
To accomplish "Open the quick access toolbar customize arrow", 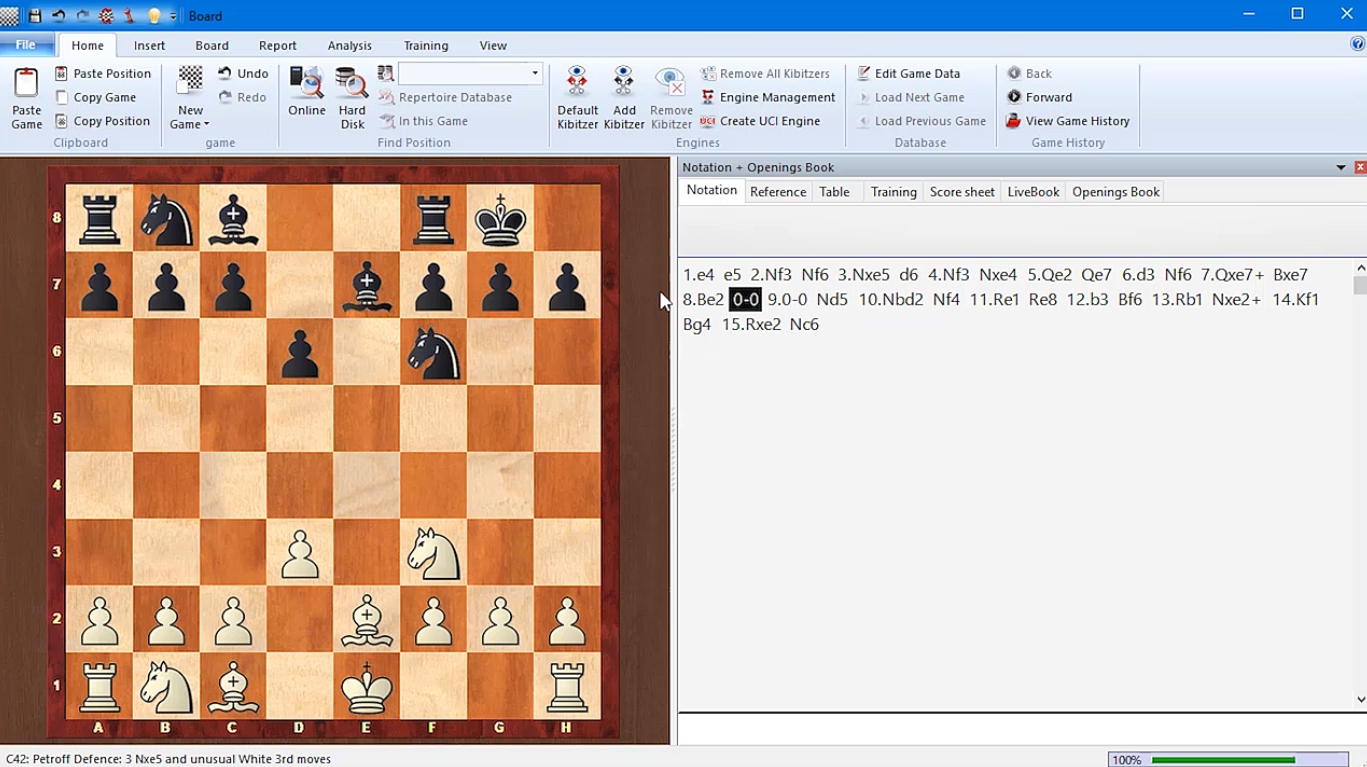I will click(173, 16).
